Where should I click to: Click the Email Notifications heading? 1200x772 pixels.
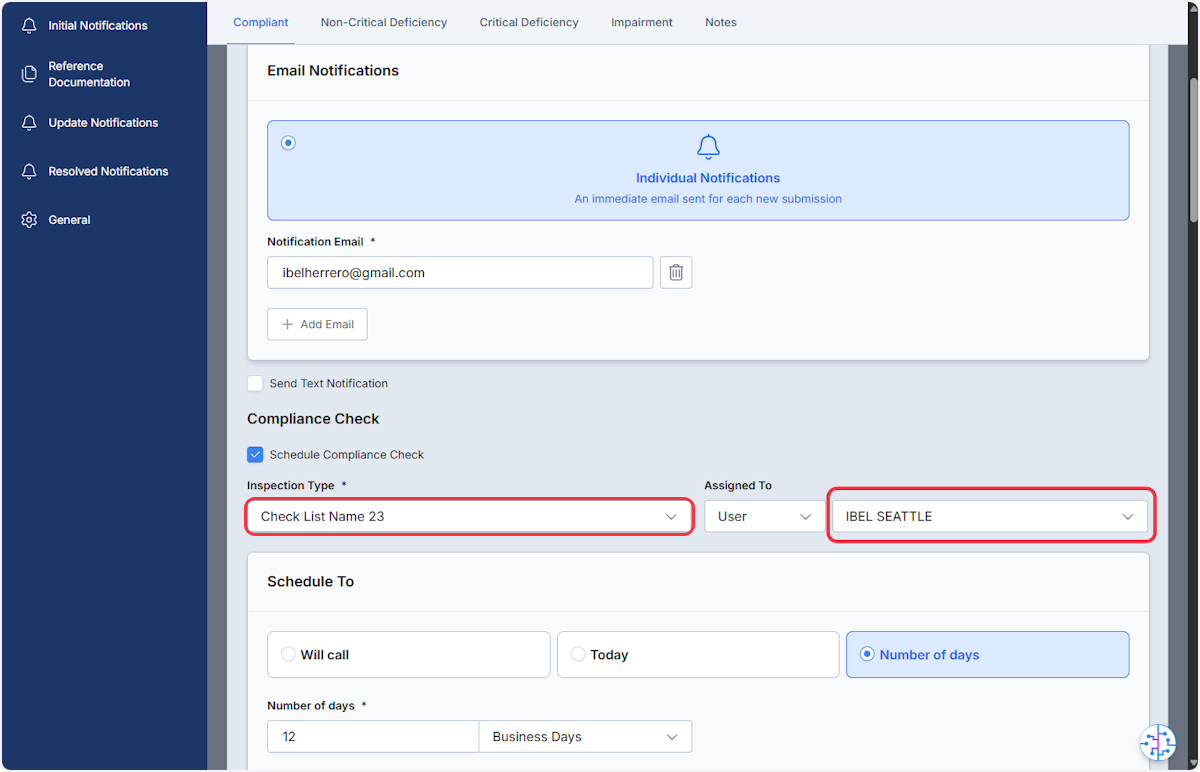tap(333, 71)
